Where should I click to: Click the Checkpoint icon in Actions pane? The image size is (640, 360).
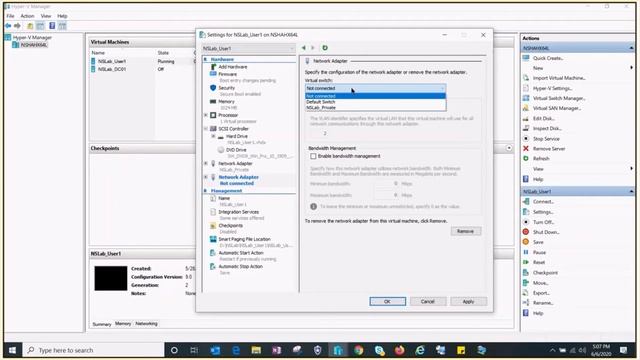(x=526, y=272)
